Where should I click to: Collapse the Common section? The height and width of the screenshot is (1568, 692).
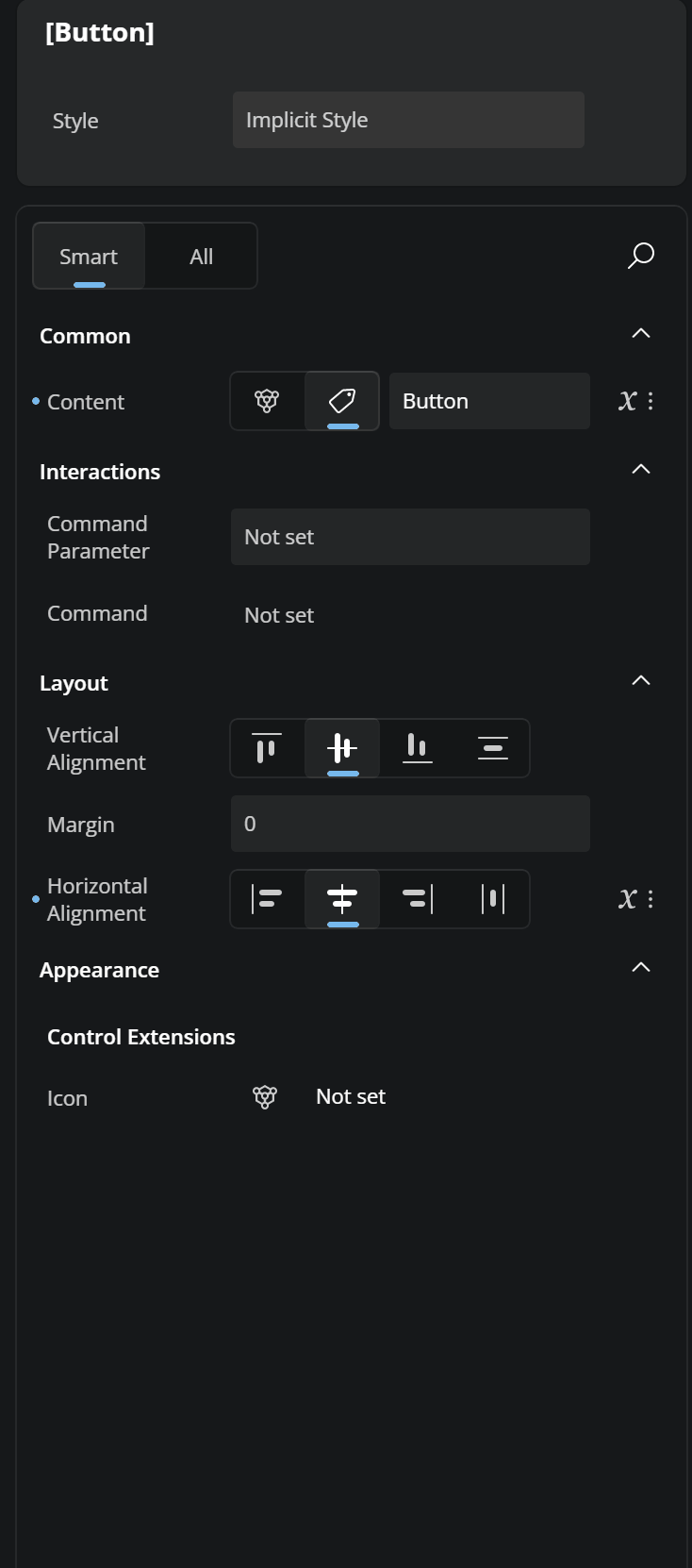point(640,333)
